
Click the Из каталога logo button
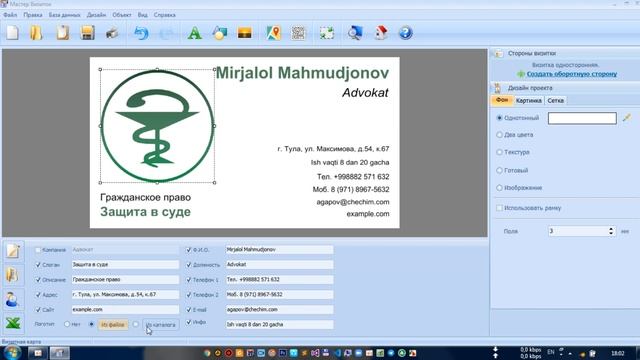pos(160,325)
